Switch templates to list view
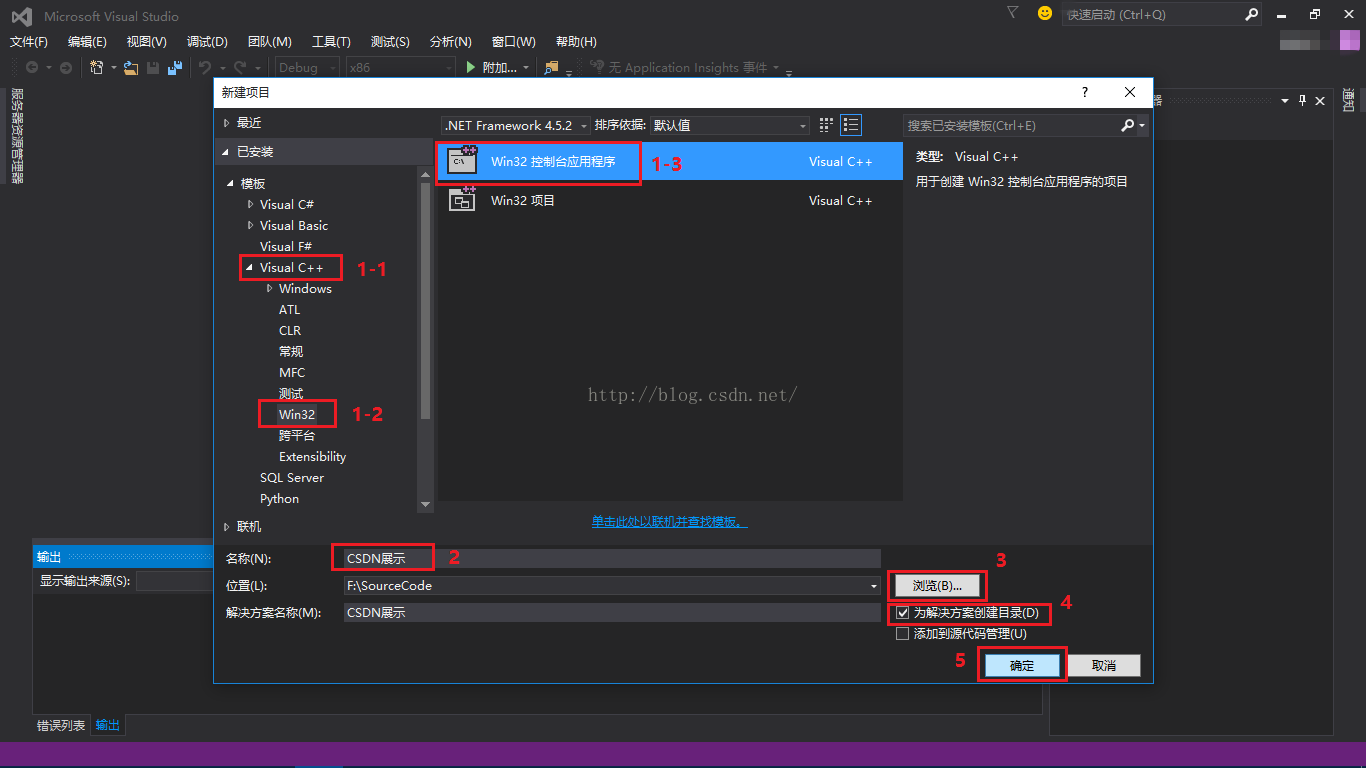The image size is (1366, 768). coord(851,125)
